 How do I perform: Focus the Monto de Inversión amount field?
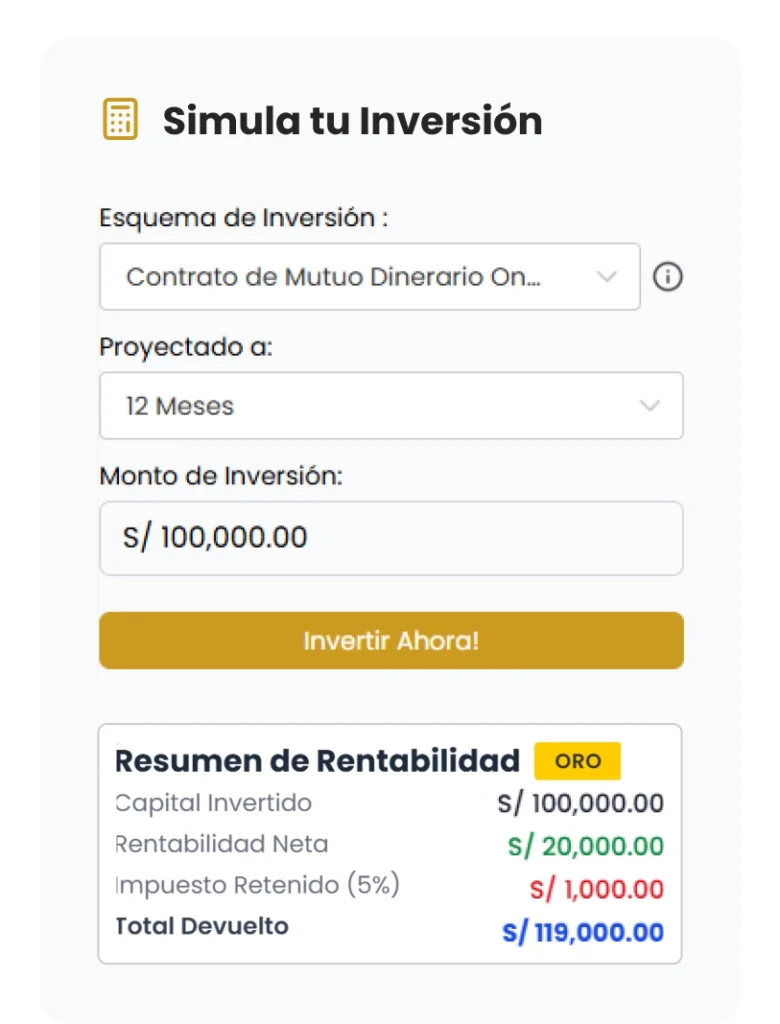[x=390, y=538]
